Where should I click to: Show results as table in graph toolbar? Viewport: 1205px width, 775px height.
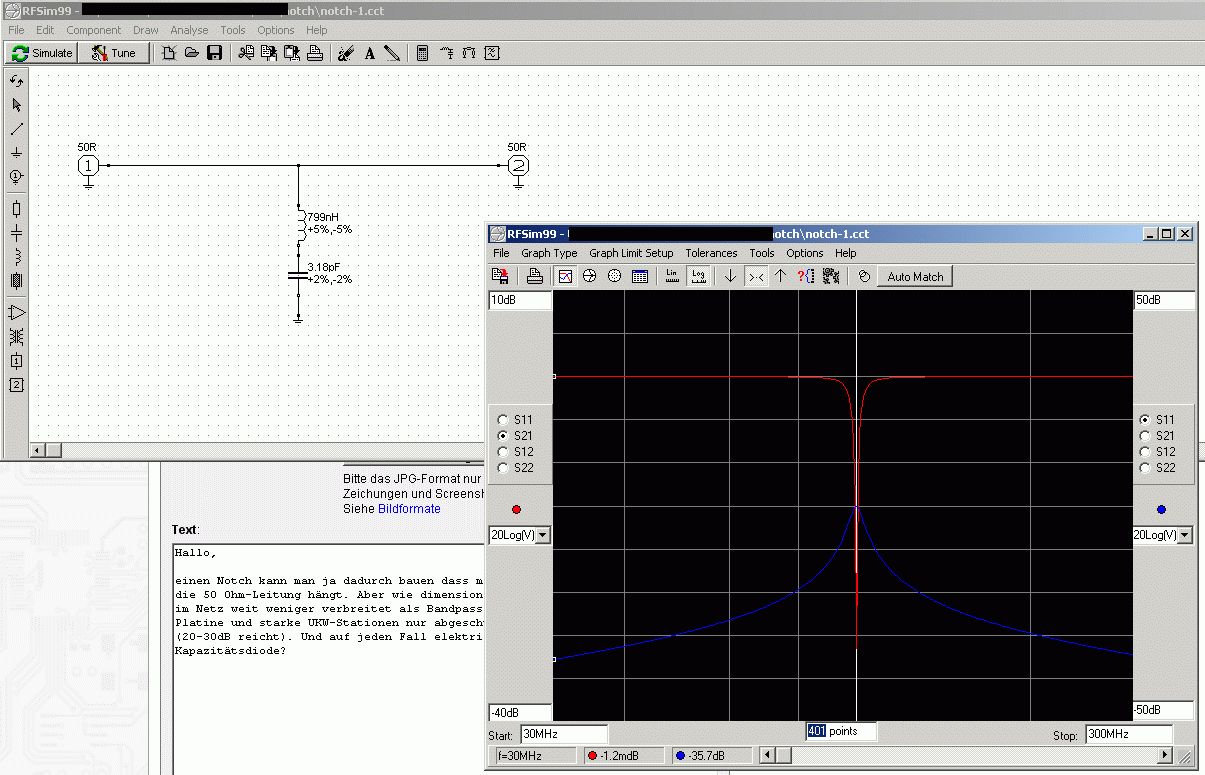tap(640, 276)
